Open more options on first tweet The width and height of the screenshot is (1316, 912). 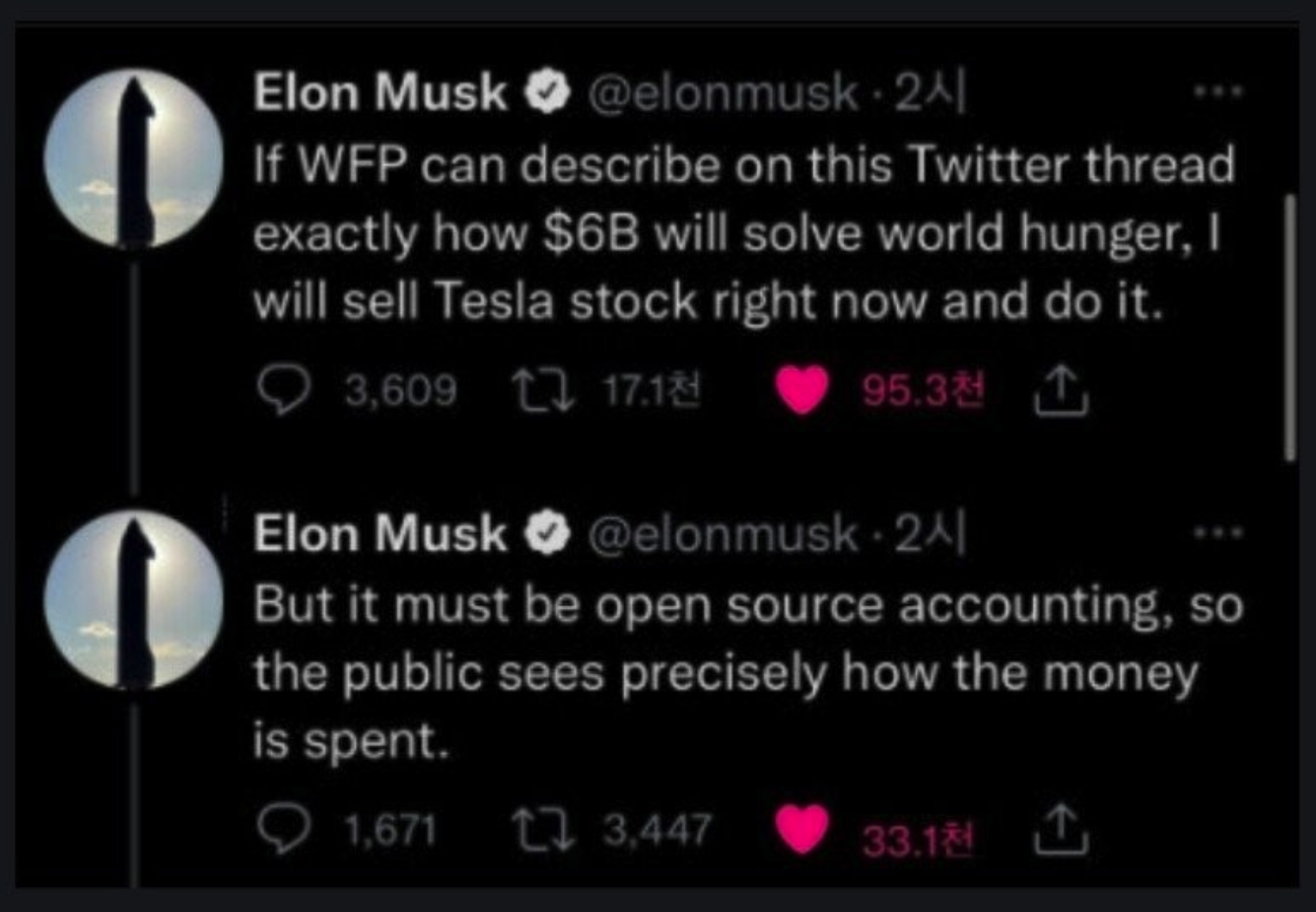pyautogui.click(x=1218, y=90)
